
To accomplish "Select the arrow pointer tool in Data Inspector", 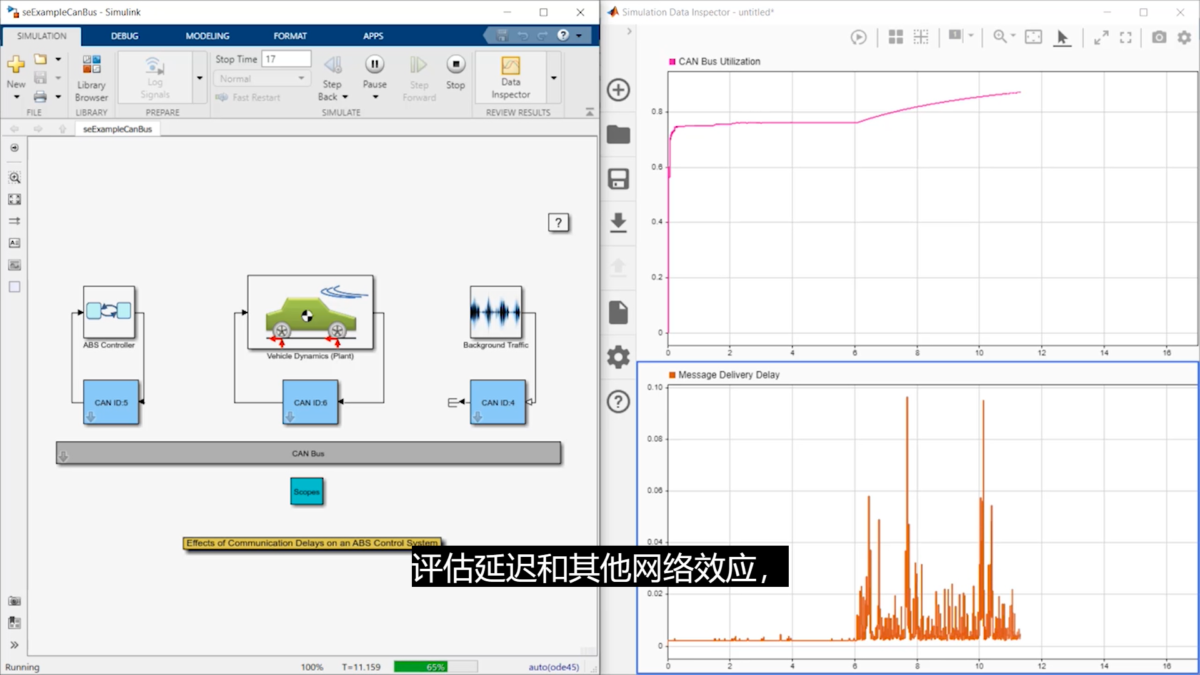I will [x=1062, y=37].
